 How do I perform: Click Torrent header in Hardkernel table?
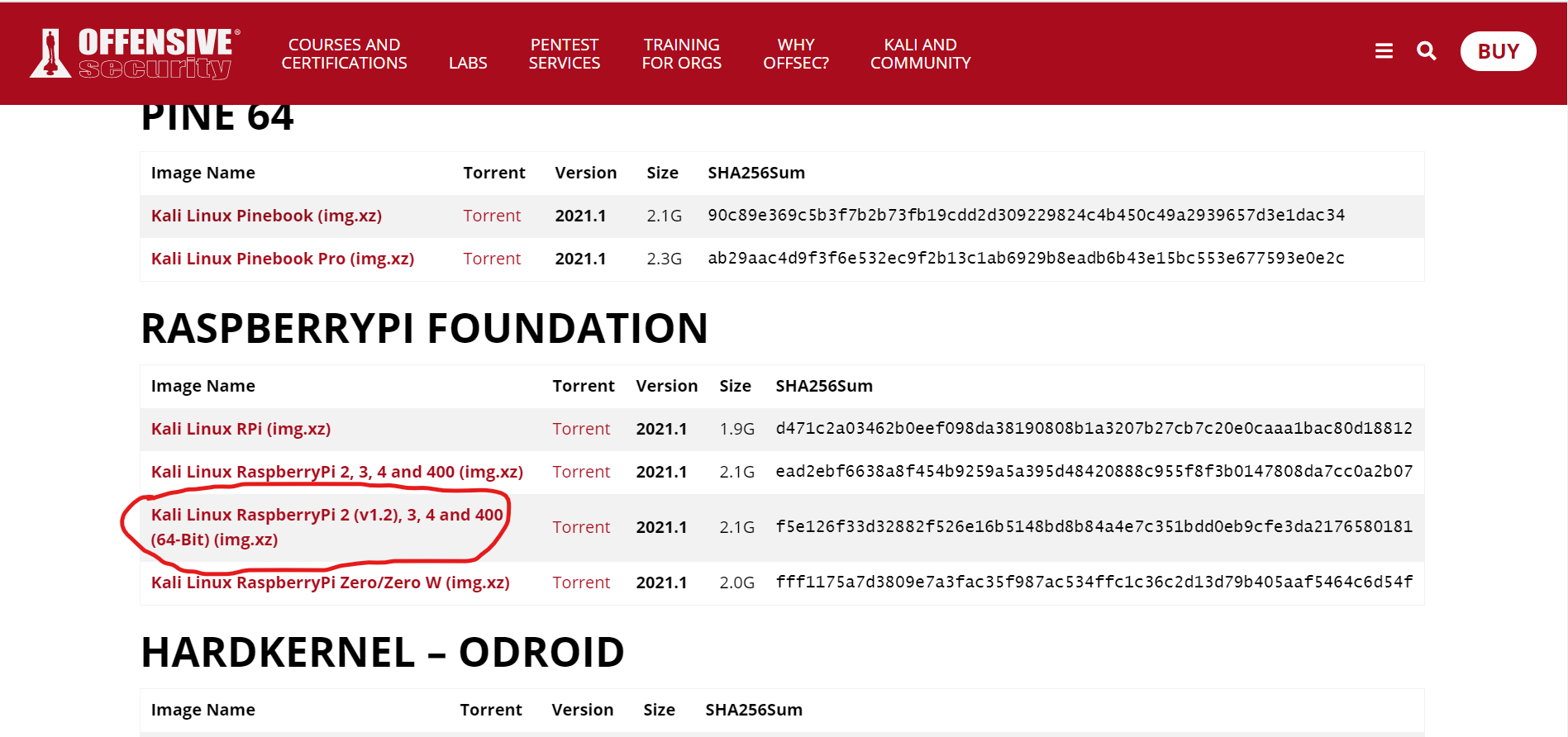[x=491, y=710]
